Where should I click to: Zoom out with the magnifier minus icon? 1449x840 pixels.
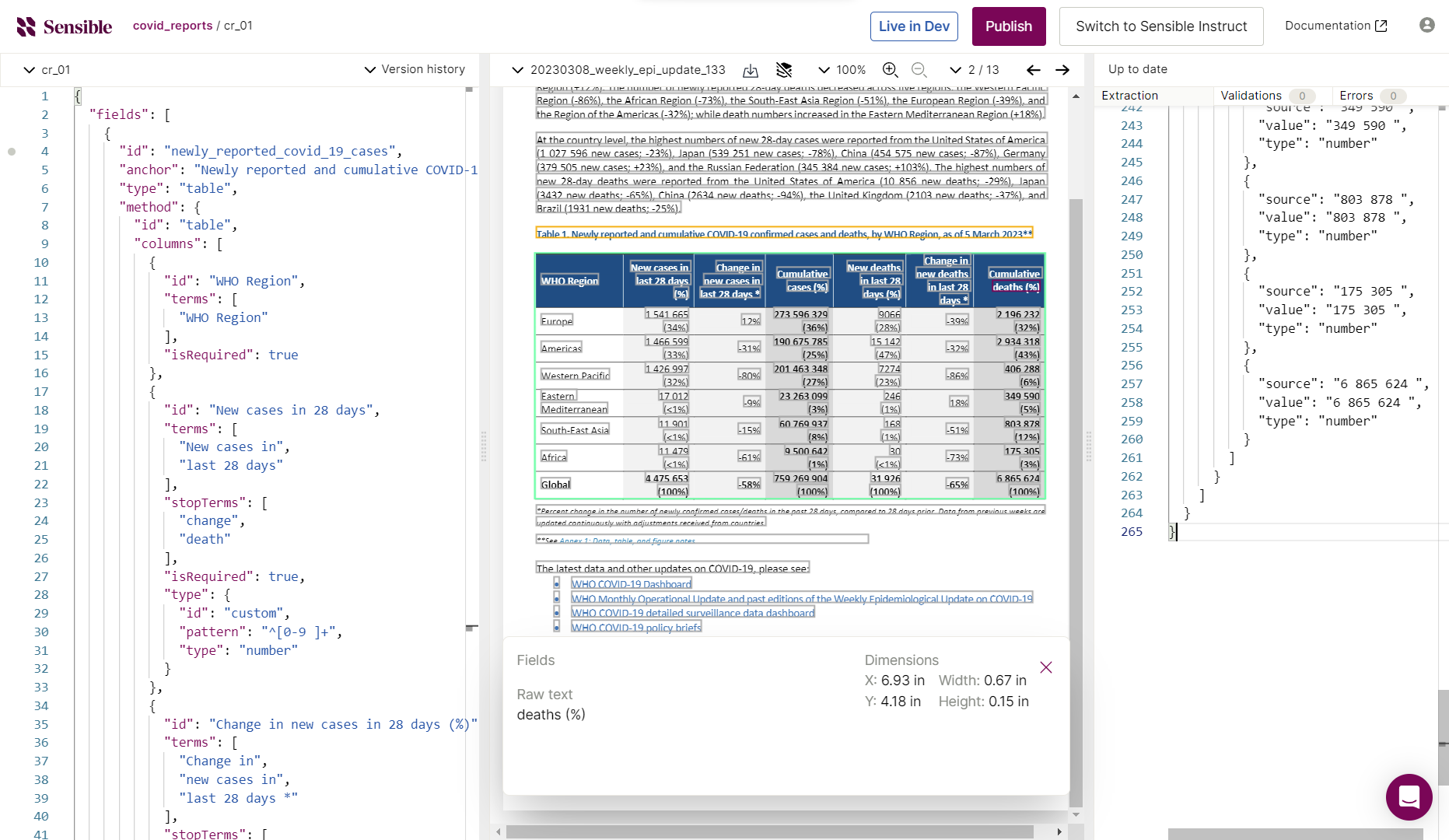[x=919, y=70]
